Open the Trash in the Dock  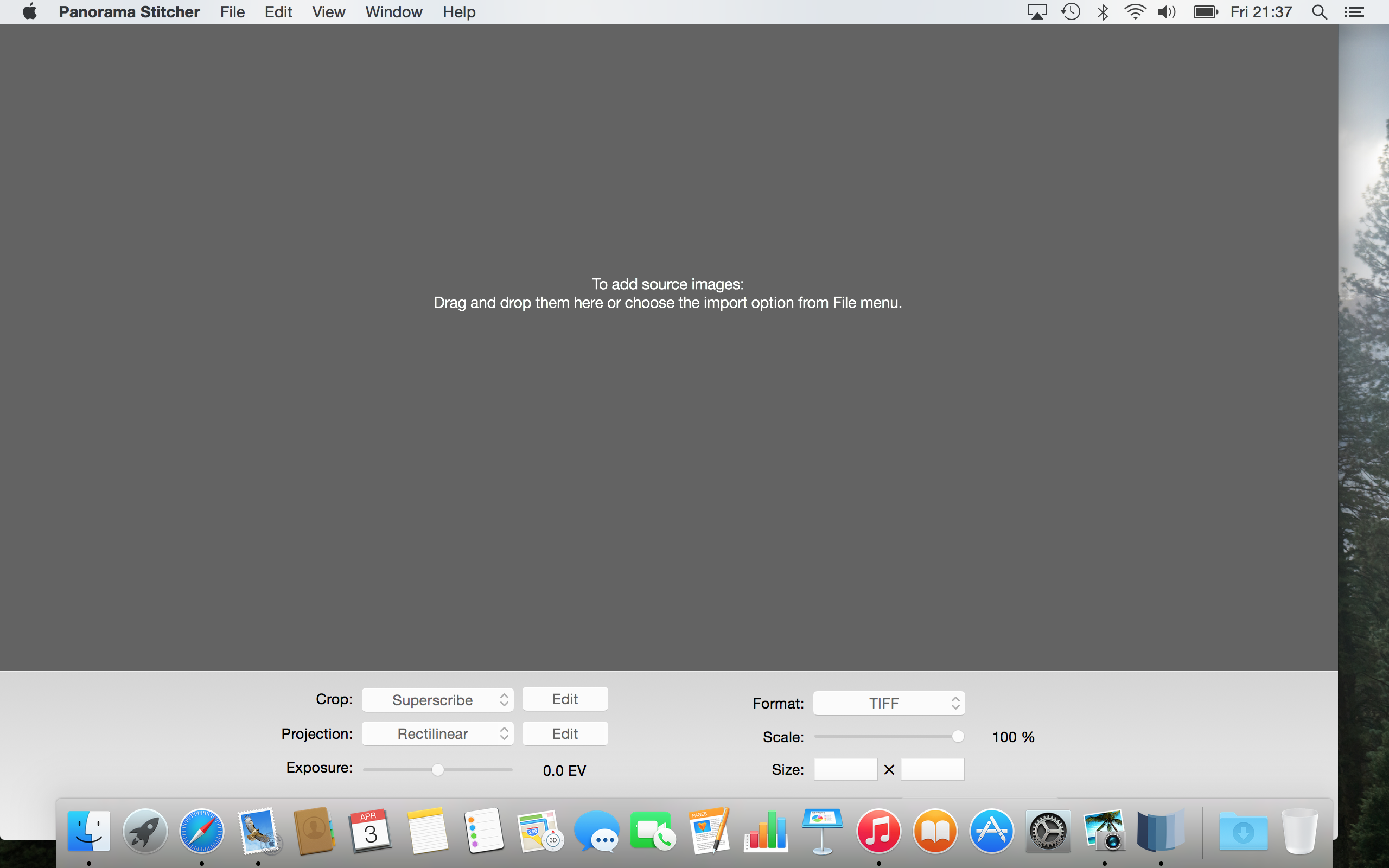tap(1300, 831)
